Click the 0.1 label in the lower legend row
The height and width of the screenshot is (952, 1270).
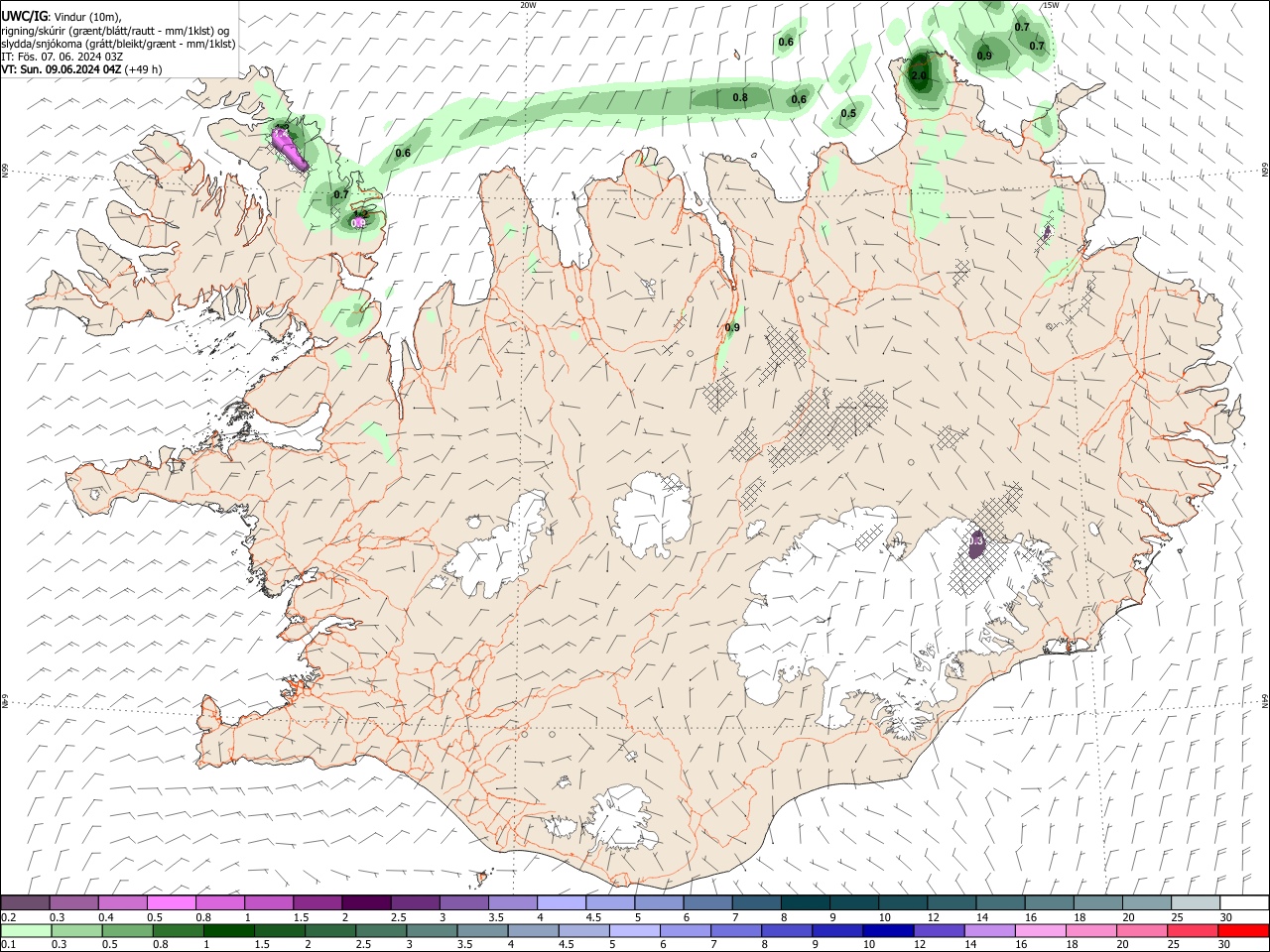[10, 945]
